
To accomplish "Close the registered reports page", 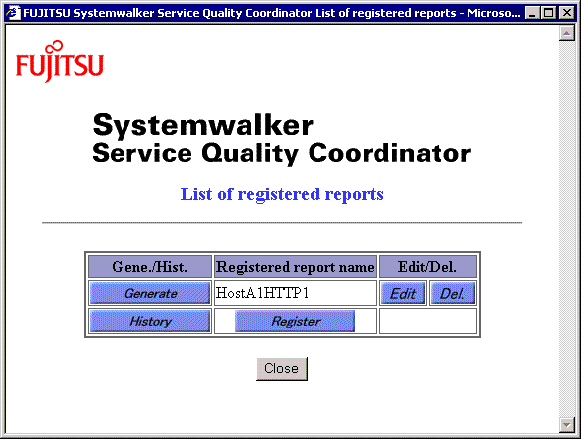I will coord(282,369).
